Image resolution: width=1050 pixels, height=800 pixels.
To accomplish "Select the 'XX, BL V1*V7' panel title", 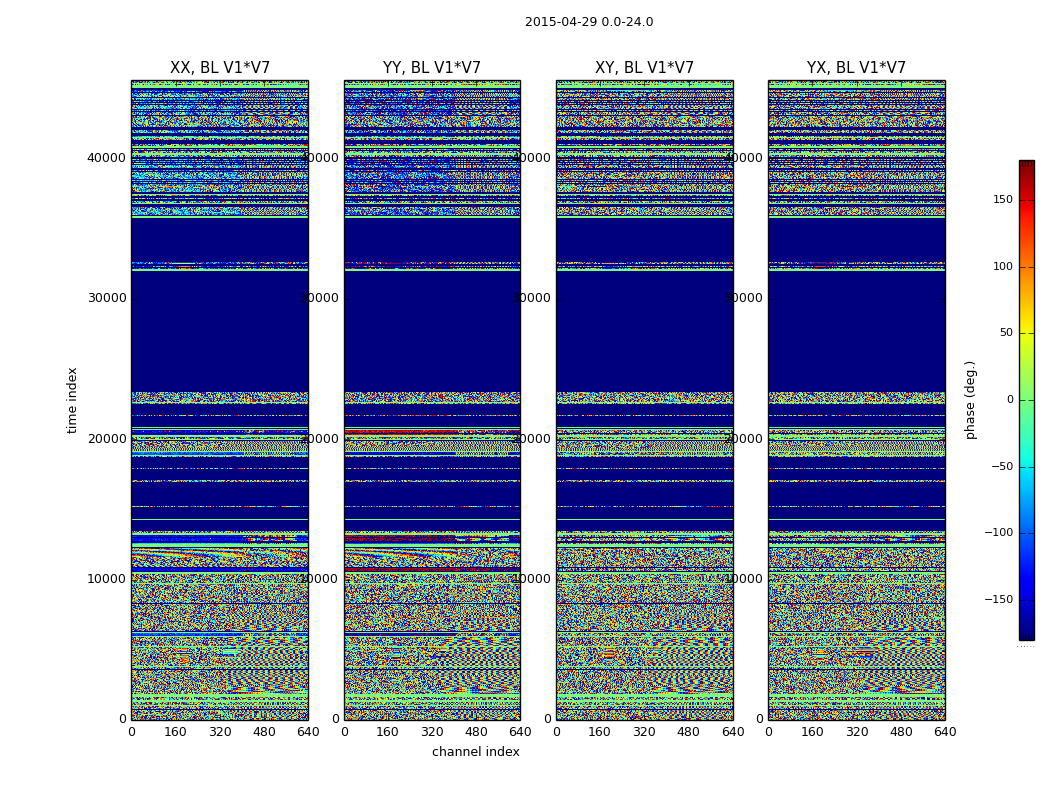I will 220,68.
